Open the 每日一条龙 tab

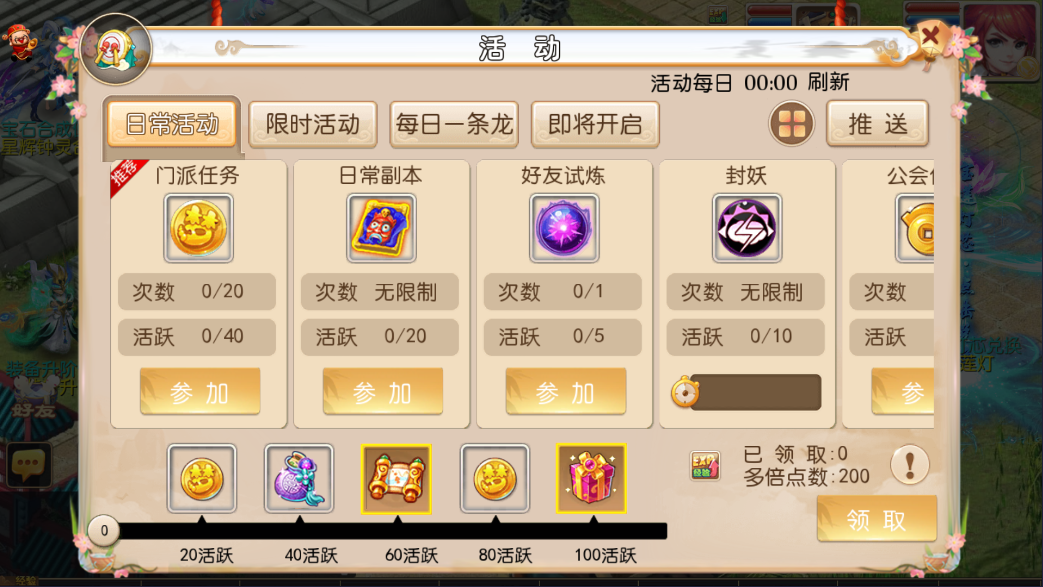tap(454, 124)
